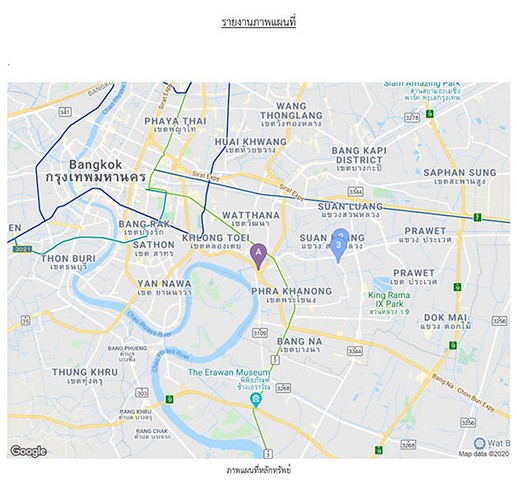Click the Map data ©2020 attribution
This screenshot has height=480, width=517.
tap(484, 454)
